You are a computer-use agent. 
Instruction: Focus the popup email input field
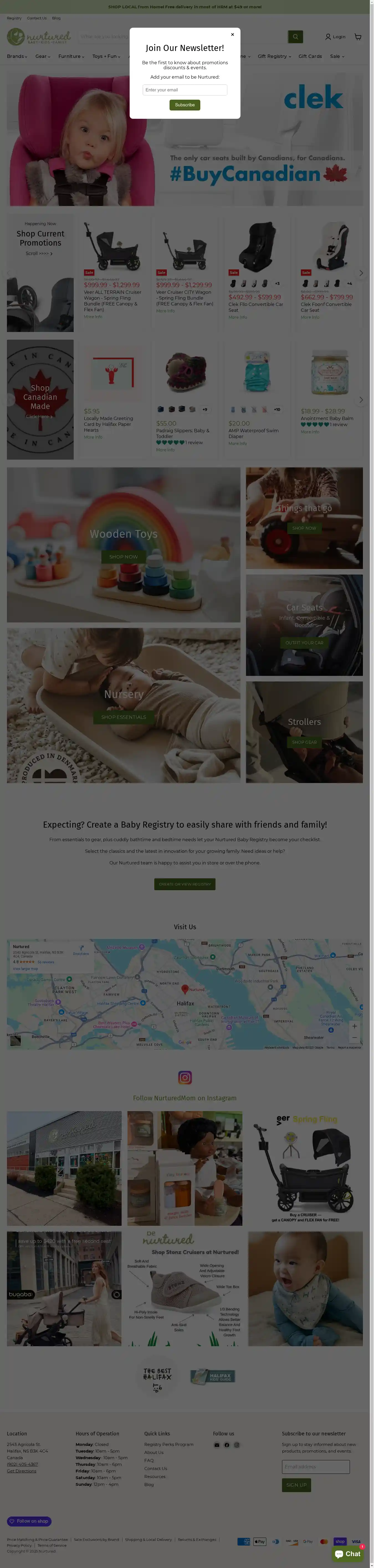click(185, 89)
